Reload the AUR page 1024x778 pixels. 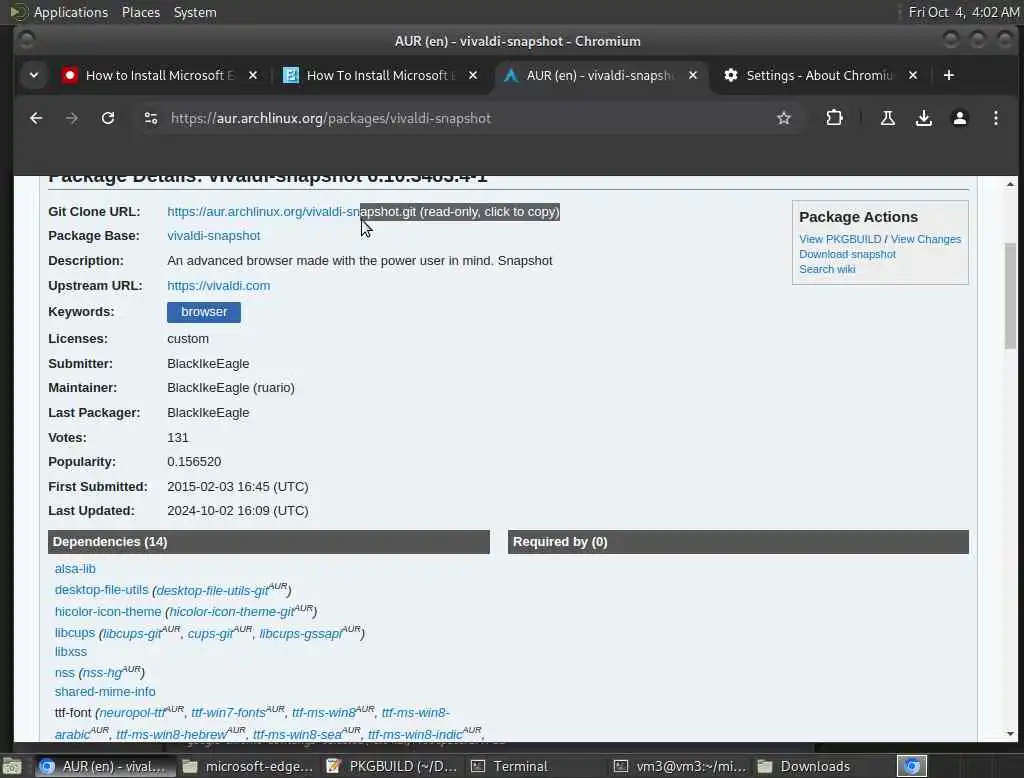(x=108, y=118)
